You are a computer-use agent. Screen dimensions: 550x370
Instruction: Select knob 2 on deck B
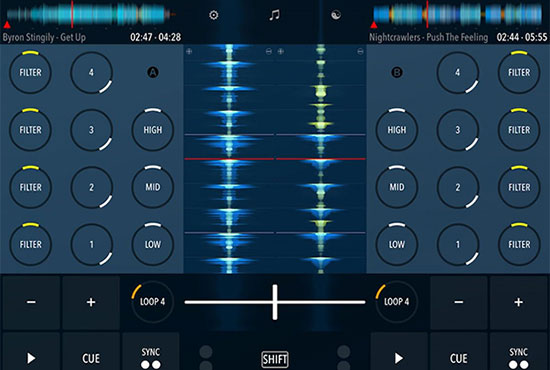[458, 187]
